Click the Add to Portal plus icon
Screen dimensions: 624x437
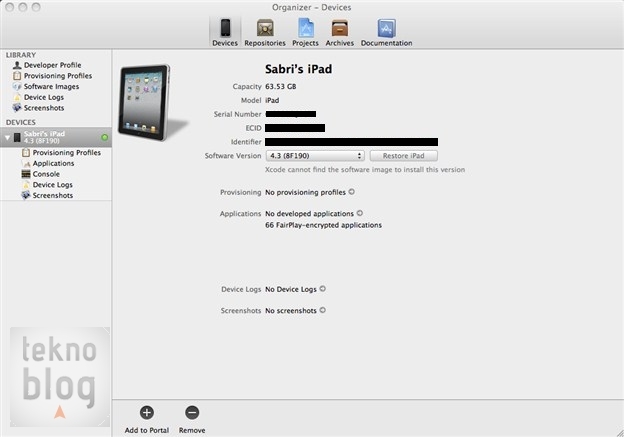click(x=147, y=413)
